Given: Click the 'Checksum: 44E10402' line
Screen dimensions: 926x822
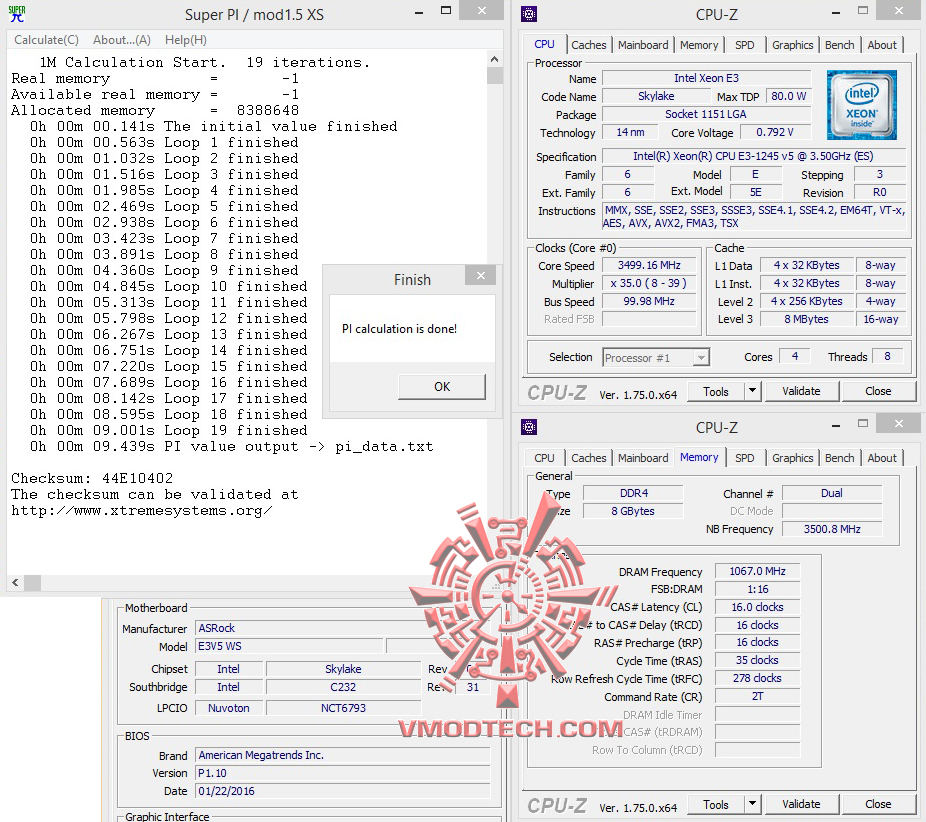Looking at the screenshot, I should [92, 478].
